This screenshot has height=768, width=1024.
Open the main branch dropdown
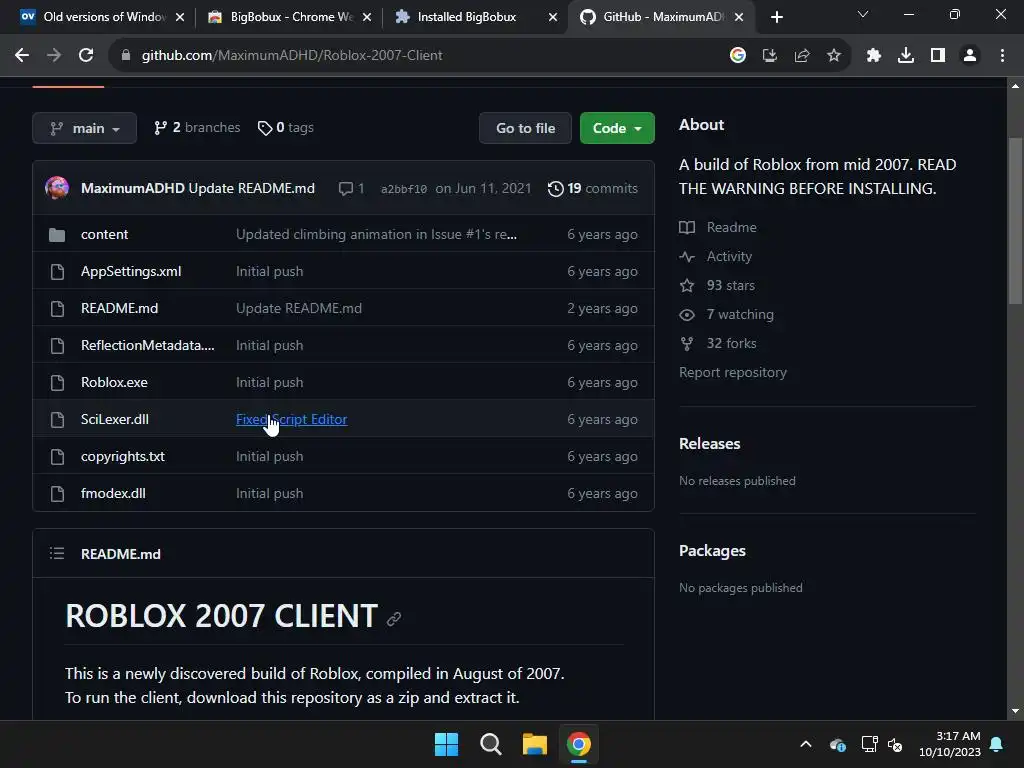(84, 128)
